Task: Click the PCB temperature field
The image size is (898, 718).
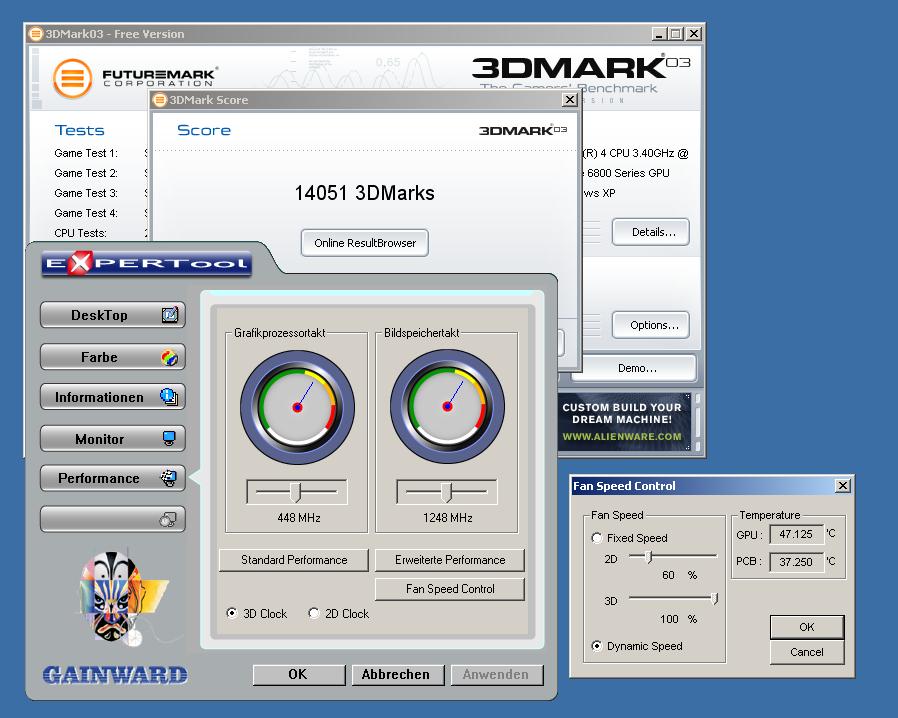Action: (796, 562)
